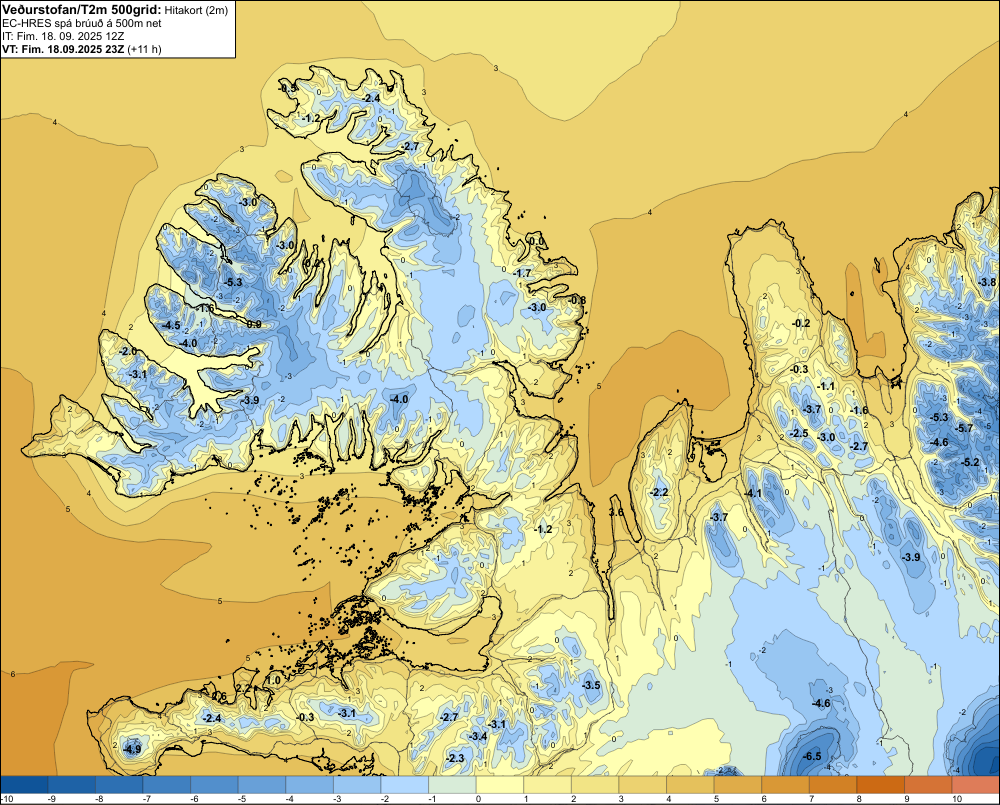Click the -4.1 temperature value on the map
This screenshot has width=1000, height=805.
point(753,493)
